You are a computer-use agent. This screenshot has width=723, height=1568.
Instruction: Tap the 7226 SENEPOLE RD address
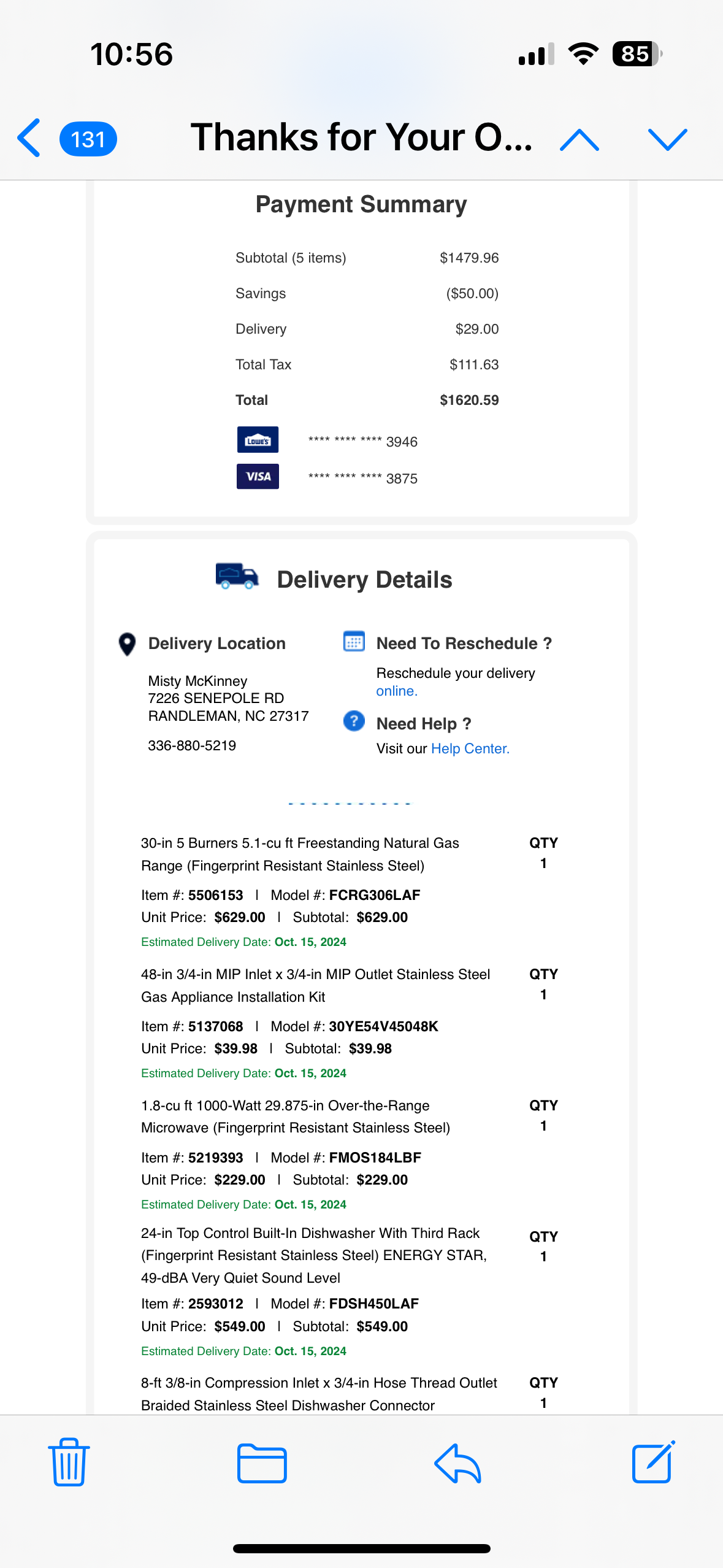tap(216, 698)
